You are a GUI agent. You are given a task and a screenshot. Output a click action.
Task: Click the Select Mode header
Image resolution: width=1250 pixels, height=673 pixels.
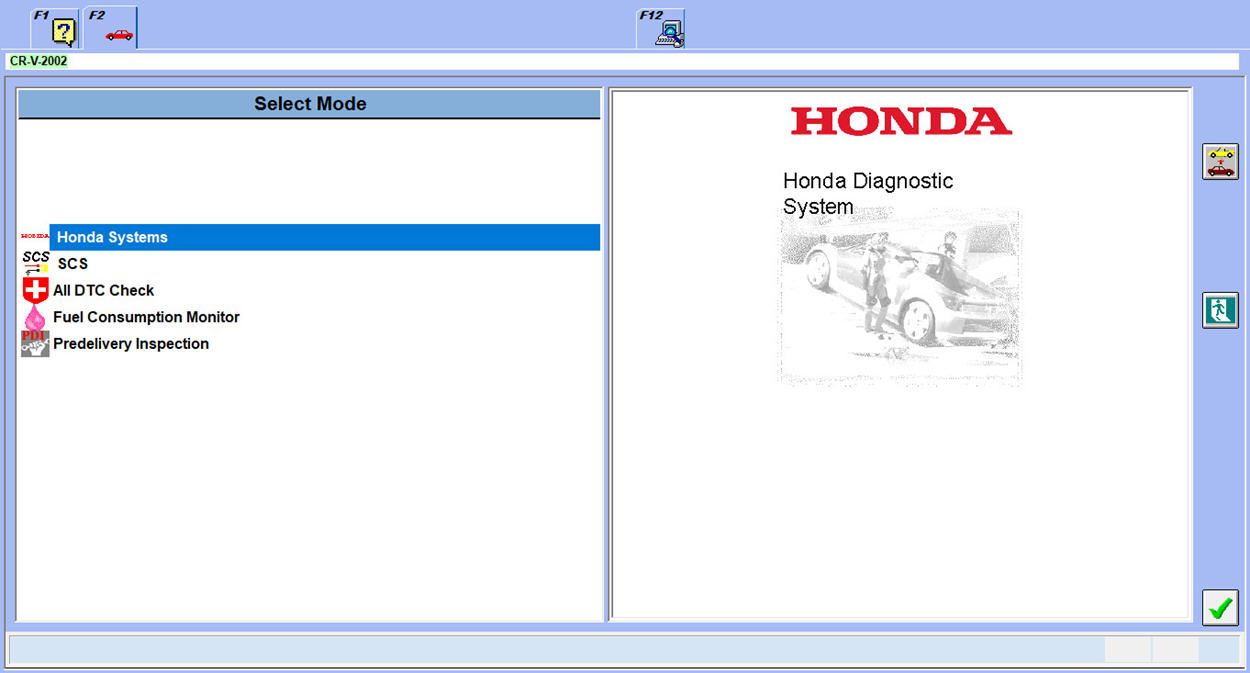click(x=310, y=104)
